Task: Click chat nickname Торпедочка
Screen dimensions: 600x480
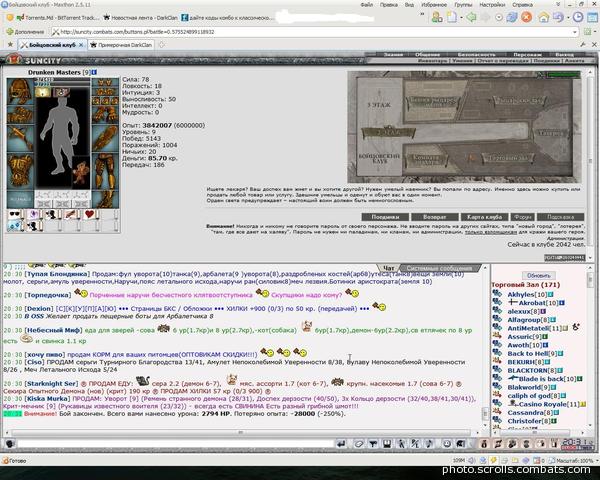Action: coord(48,295)
